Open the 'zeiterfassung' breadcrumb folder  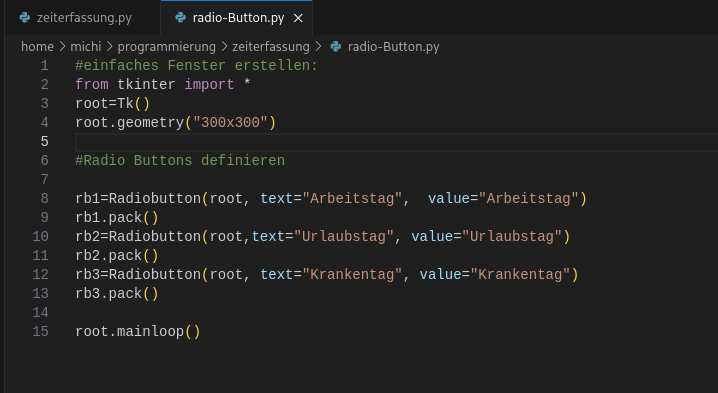[271, 47]
